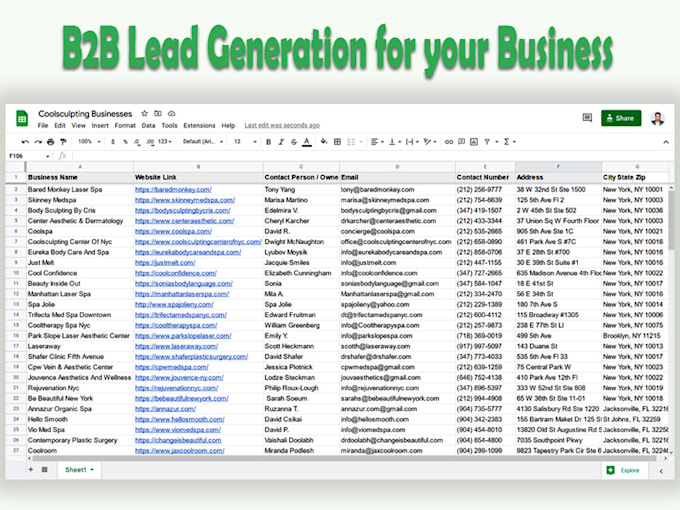Open the vertical align dropdown
The image size is (680, 510).
pyautogui.click(x=395, y=142)
